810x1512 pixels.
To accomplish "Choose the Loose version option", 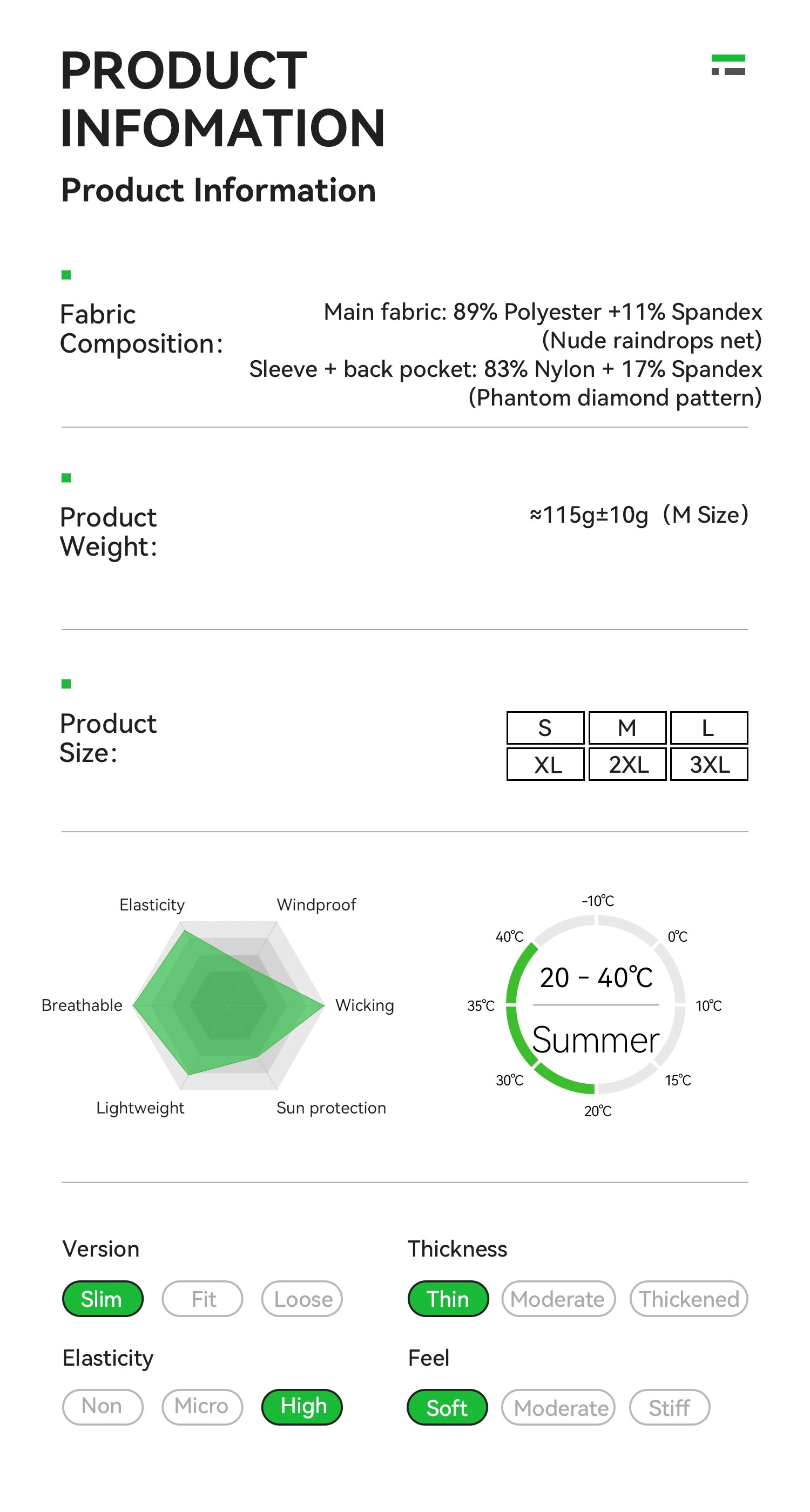I will (x=302, y=1299).
